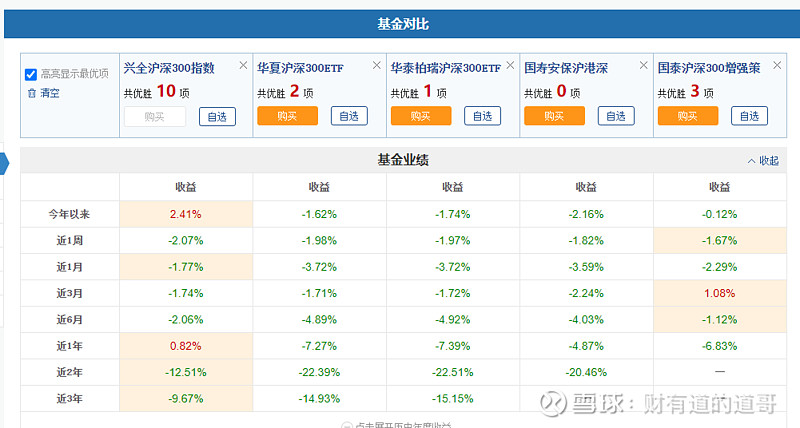Remove 兴全沪深300指数 with its X icon
800x428 pixels.
243,65
